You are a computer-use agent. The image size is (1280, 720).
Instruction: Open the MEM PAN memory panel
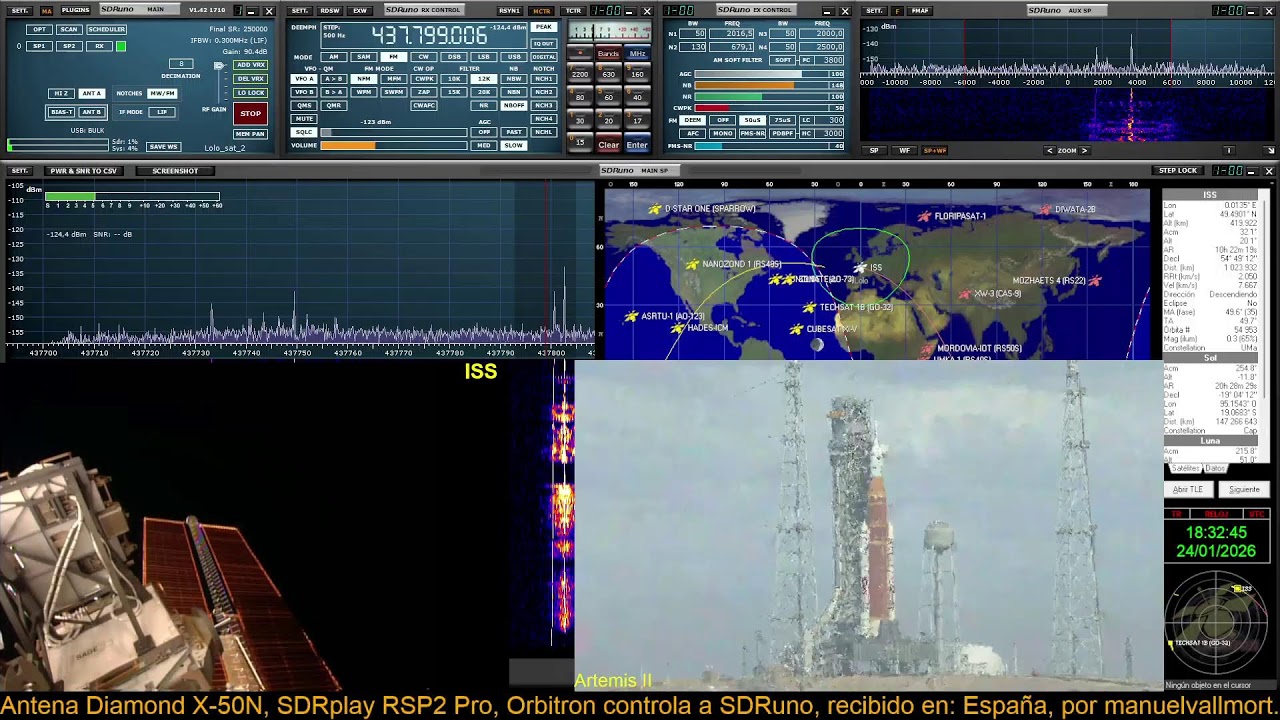point(250,134)
